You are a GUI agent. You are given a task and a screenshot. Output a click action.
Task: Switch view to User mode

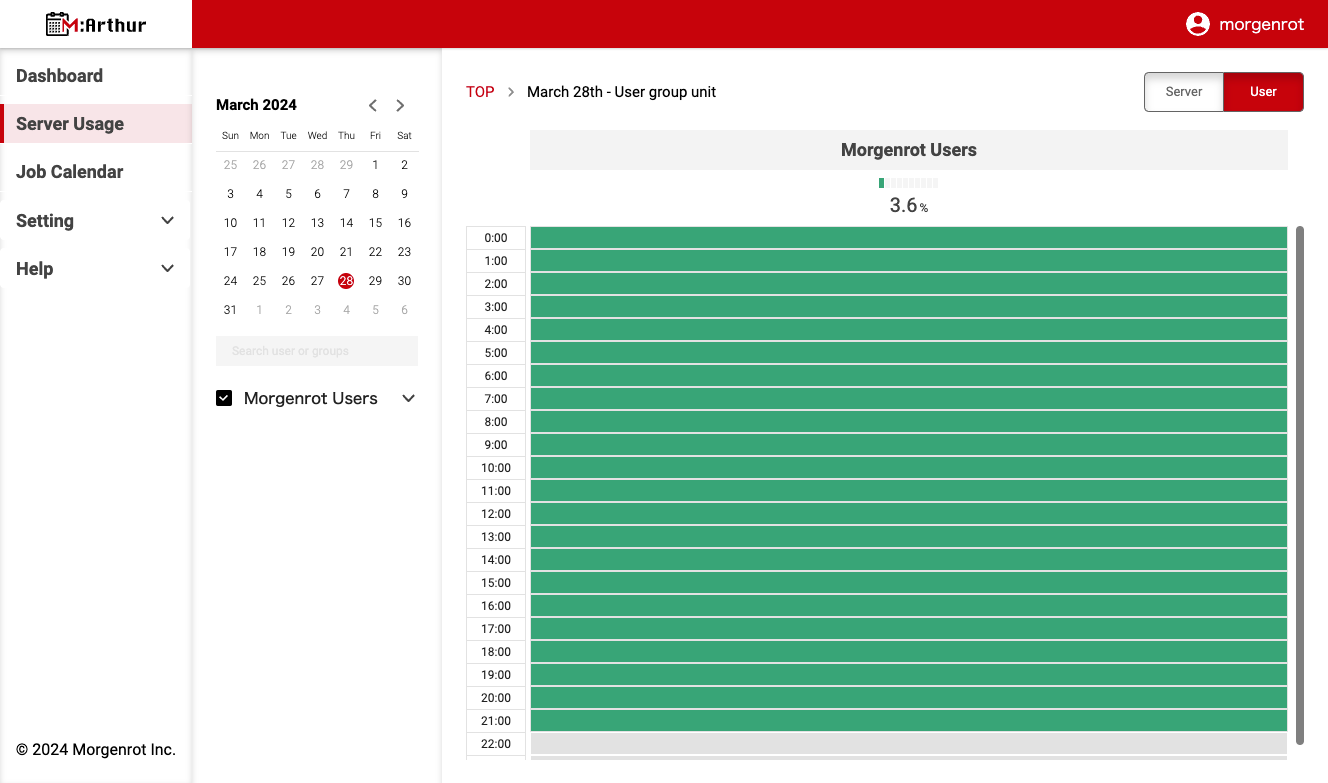click(1263, 92)
